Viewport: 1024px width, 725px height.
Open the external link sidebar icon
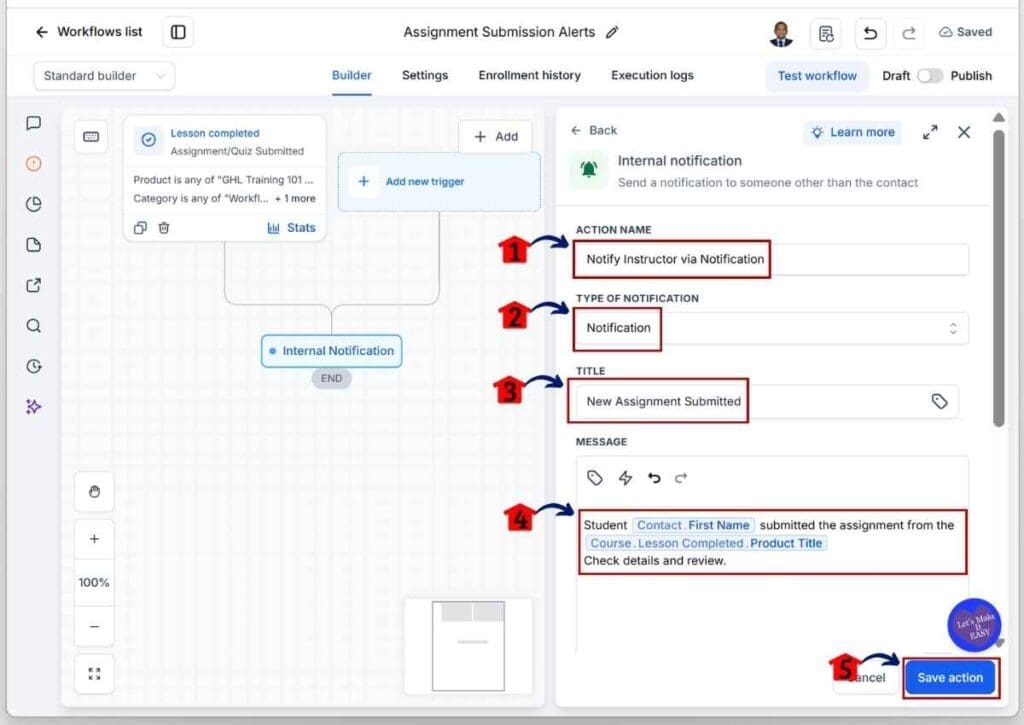tap(33, 285)
